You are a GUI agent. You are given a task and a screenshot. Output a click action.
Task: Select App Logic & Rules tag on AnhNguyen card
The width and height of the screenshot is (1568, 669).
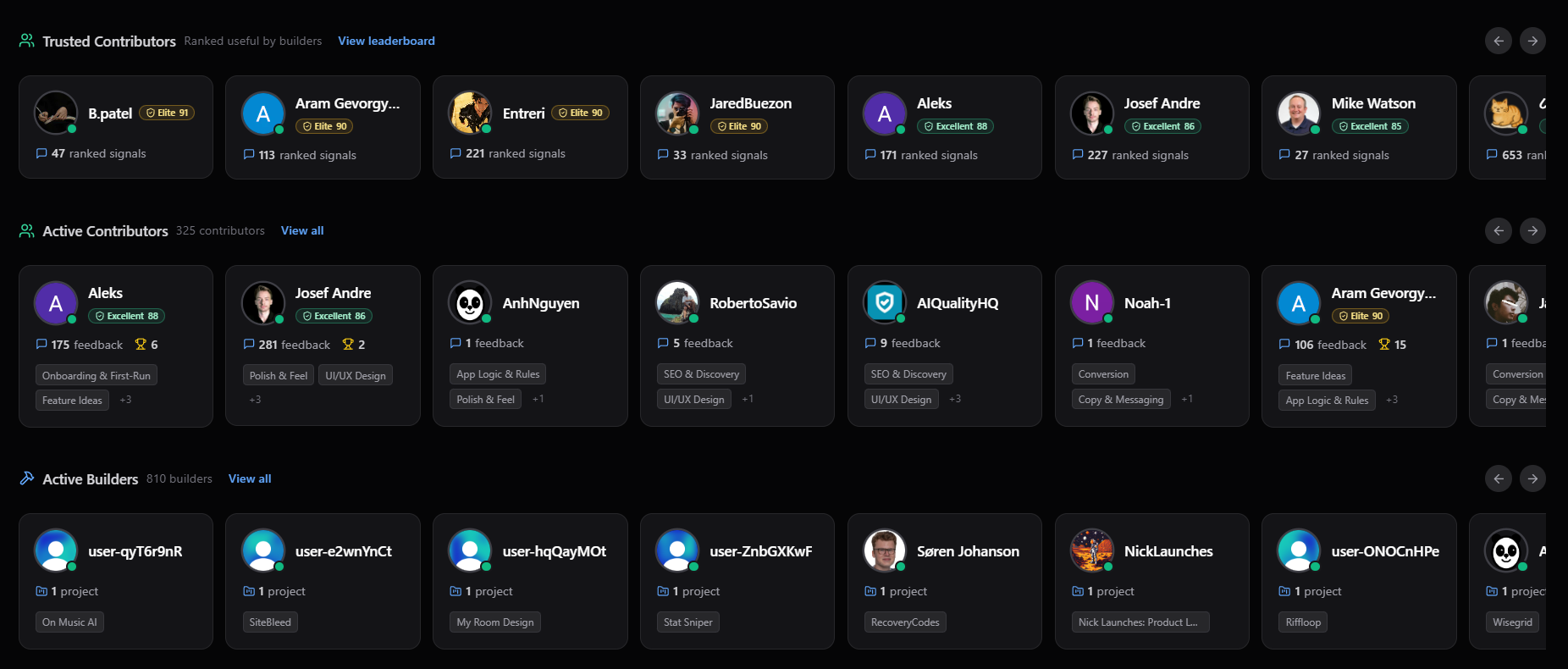(x=498, y=373)
